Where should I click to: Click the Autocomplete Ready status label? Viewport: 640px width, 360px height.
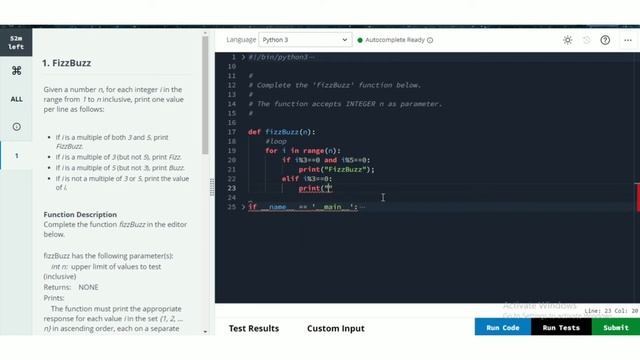(x=395, y=40)
